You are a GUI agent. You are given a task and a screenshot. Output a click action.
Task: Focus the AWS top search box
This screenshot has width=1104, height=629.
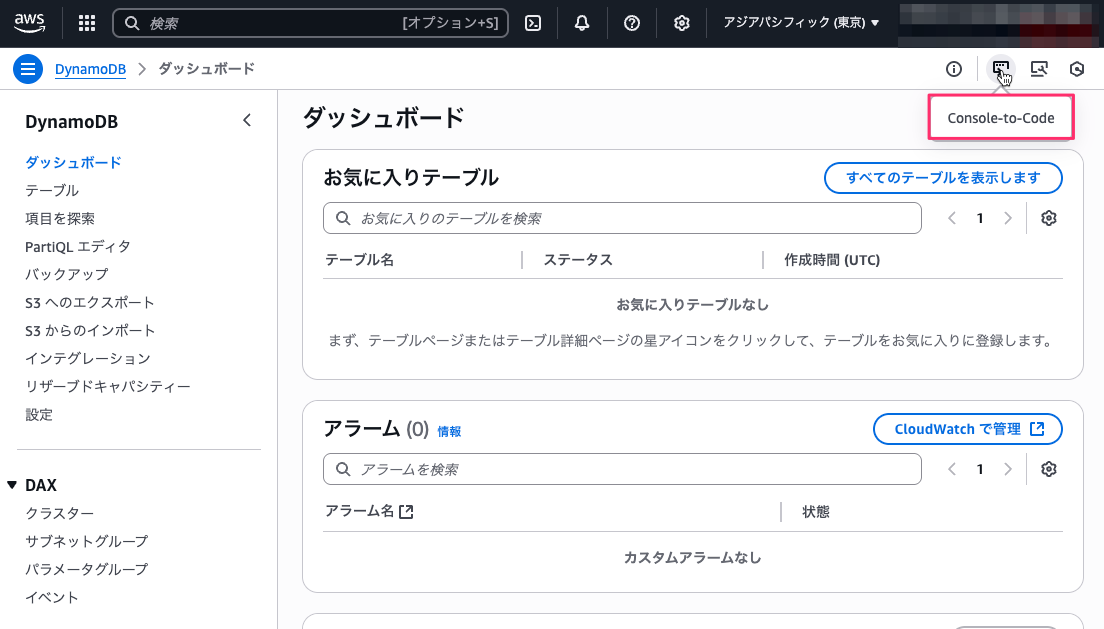click(310, 23)
